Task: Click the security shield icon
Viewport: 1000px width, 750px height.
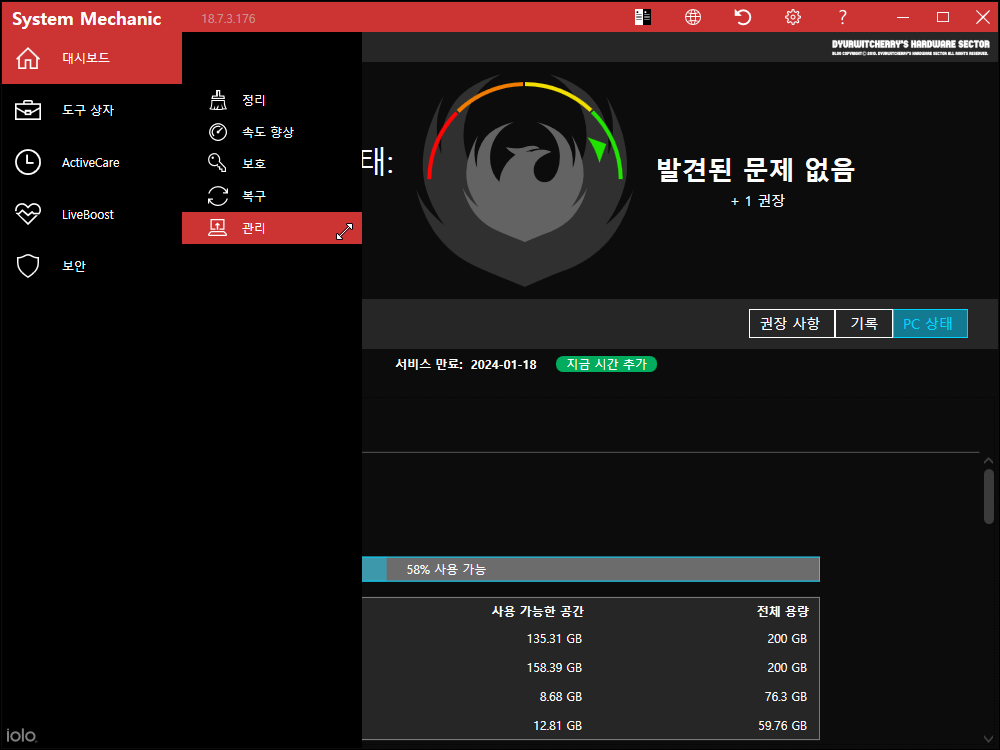Action: point(28,266)
